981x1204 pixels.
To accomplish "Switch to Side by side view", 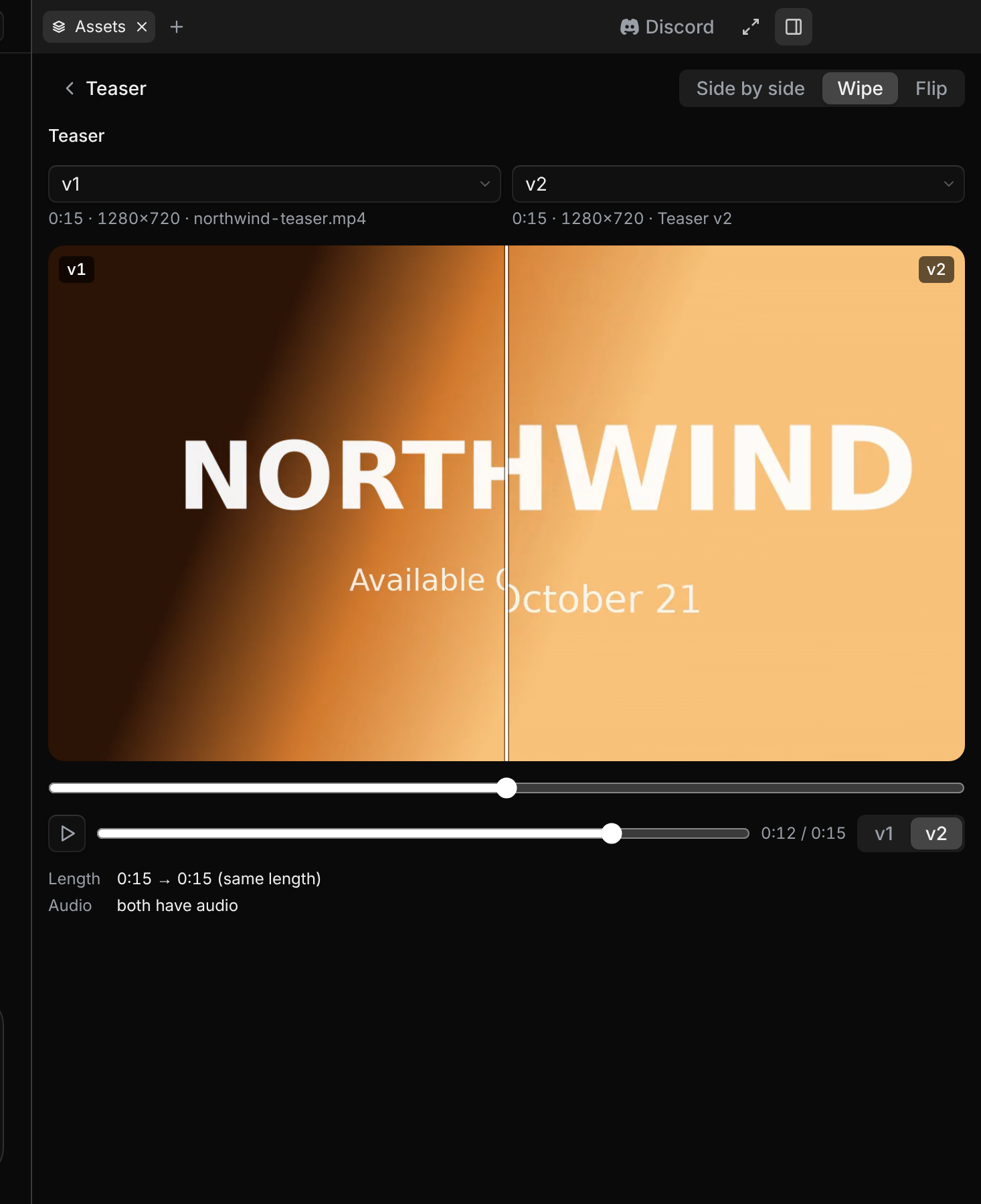I will (x=750, y=88).
